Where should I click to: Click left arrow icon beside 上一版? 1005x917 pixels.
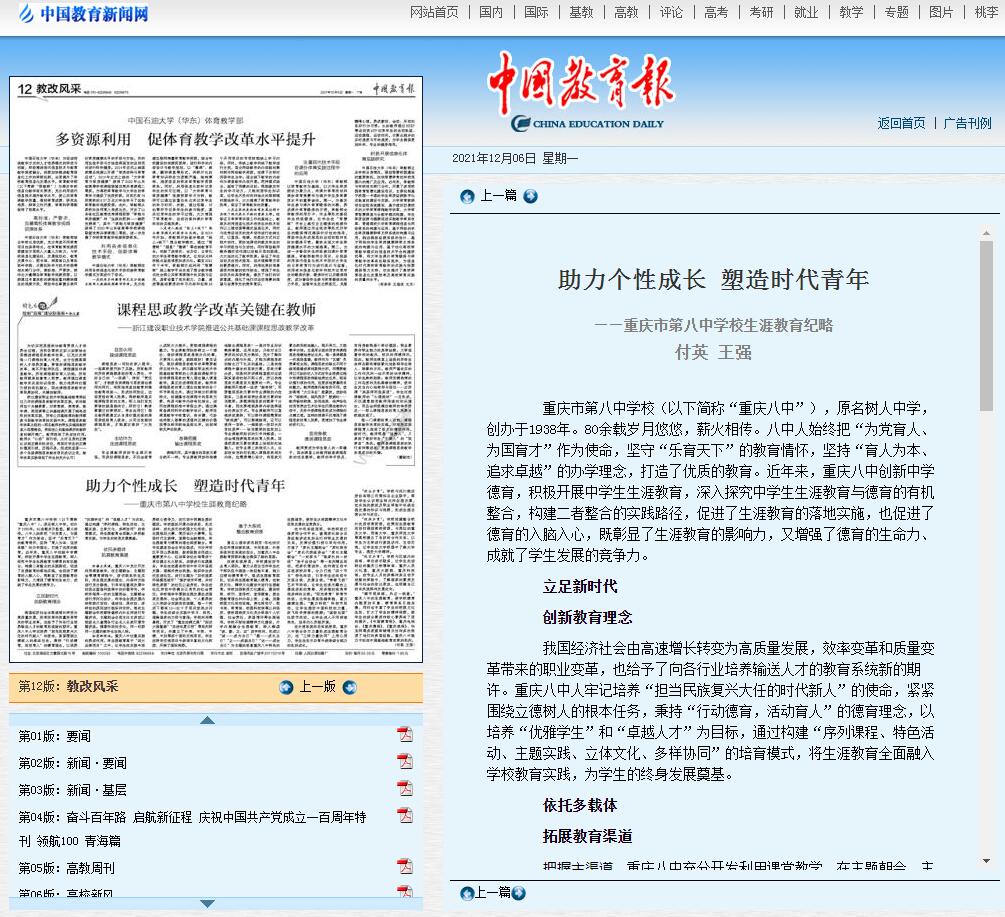(x=286, y=687)
